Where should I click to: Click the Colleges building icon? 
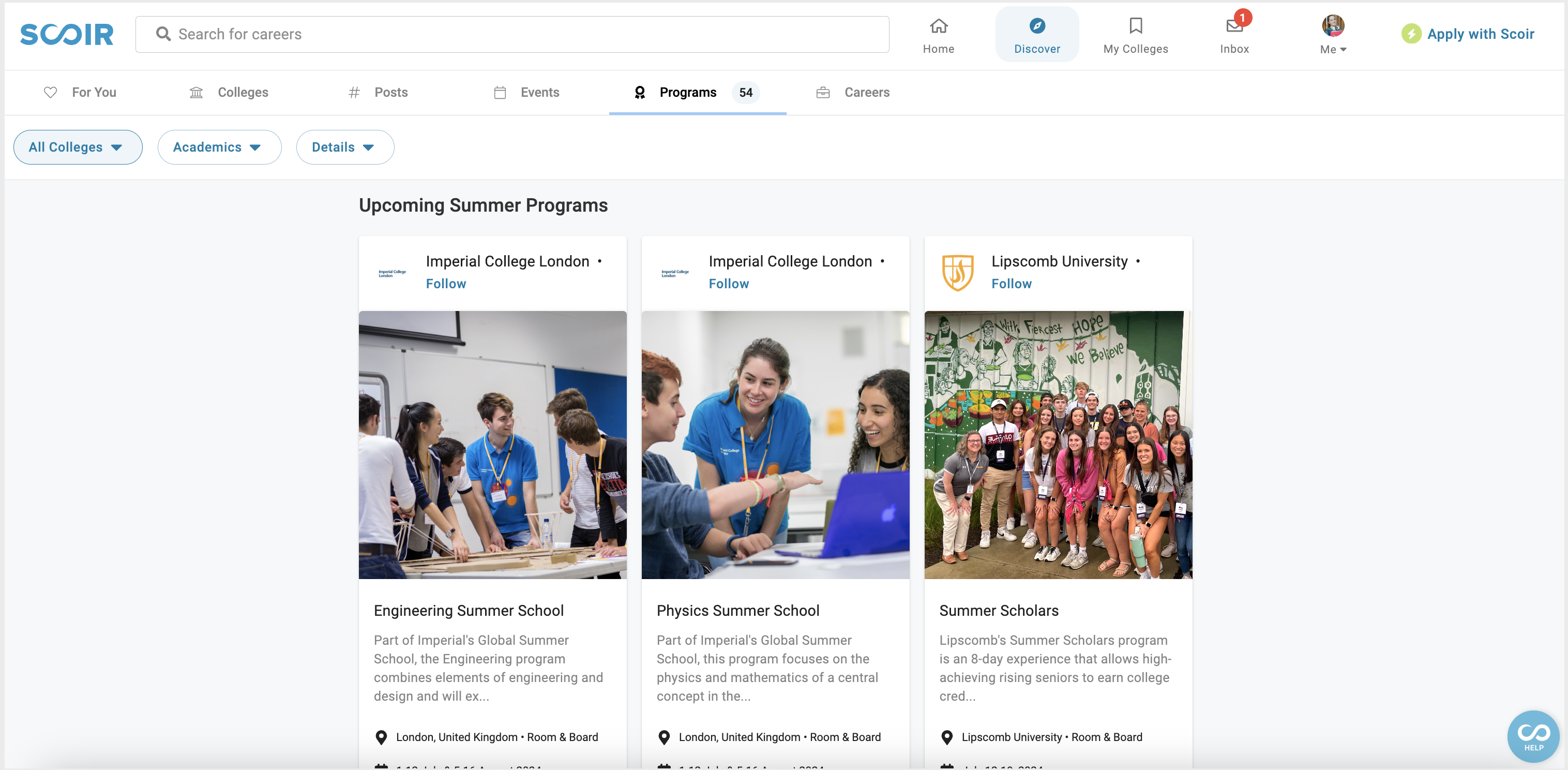[x=196, y=92]
